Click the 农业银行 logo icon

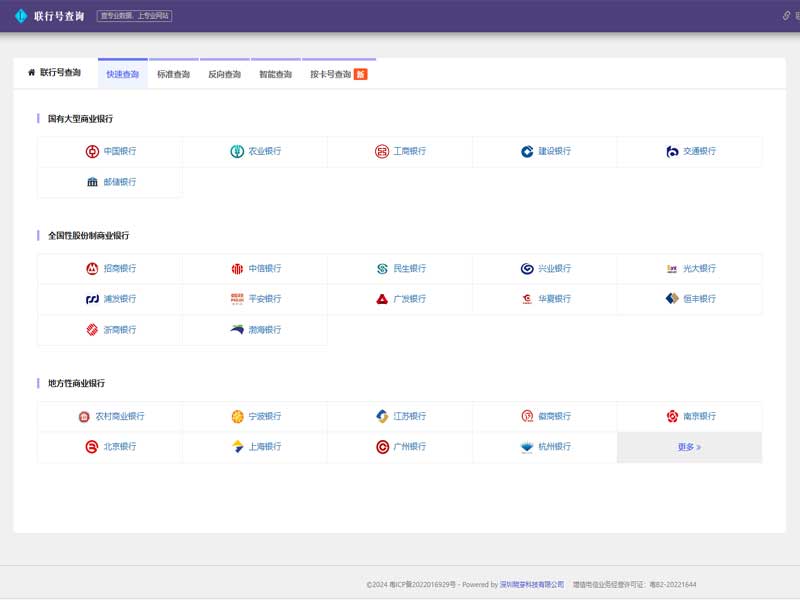(237, 152)
